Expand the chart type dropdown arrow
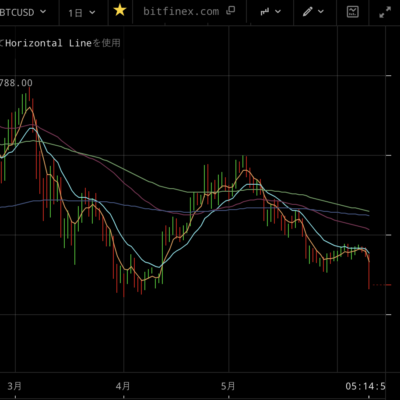Screen dimensions: 400x400 [x=278, y=12]
